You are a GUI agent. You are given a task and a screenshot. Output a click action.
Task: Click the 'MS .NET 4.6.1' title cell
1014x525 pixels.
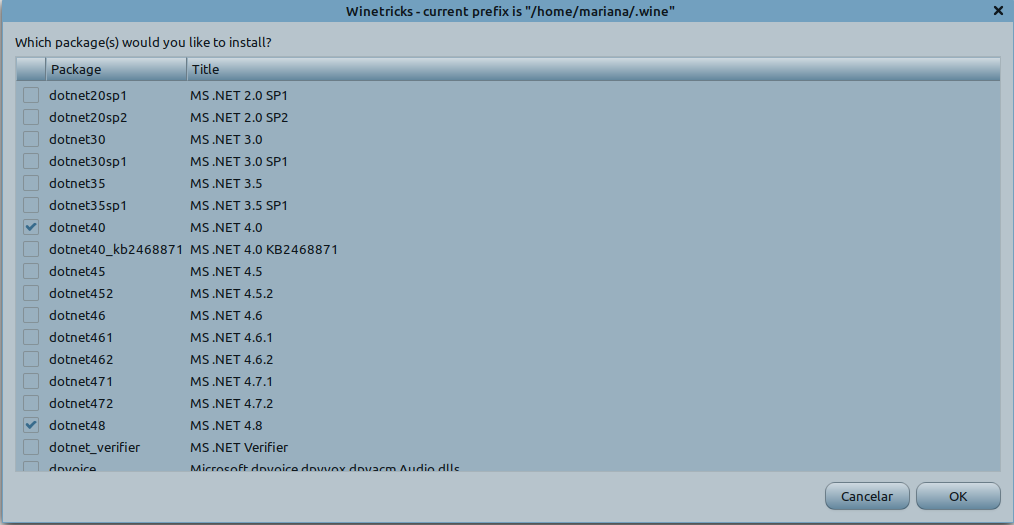232,338
